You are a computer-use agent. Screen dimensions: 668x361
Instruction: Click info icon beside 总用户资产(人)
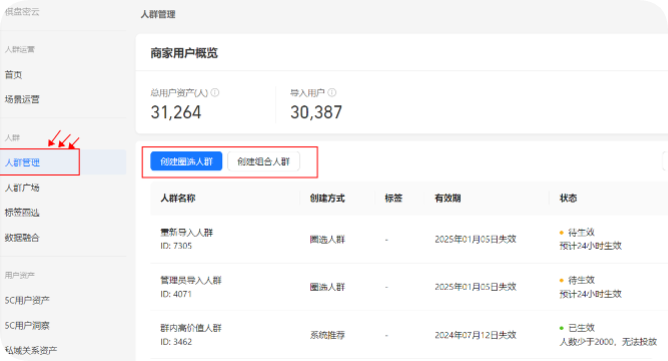pyautogui.click(x=215, y=92)
